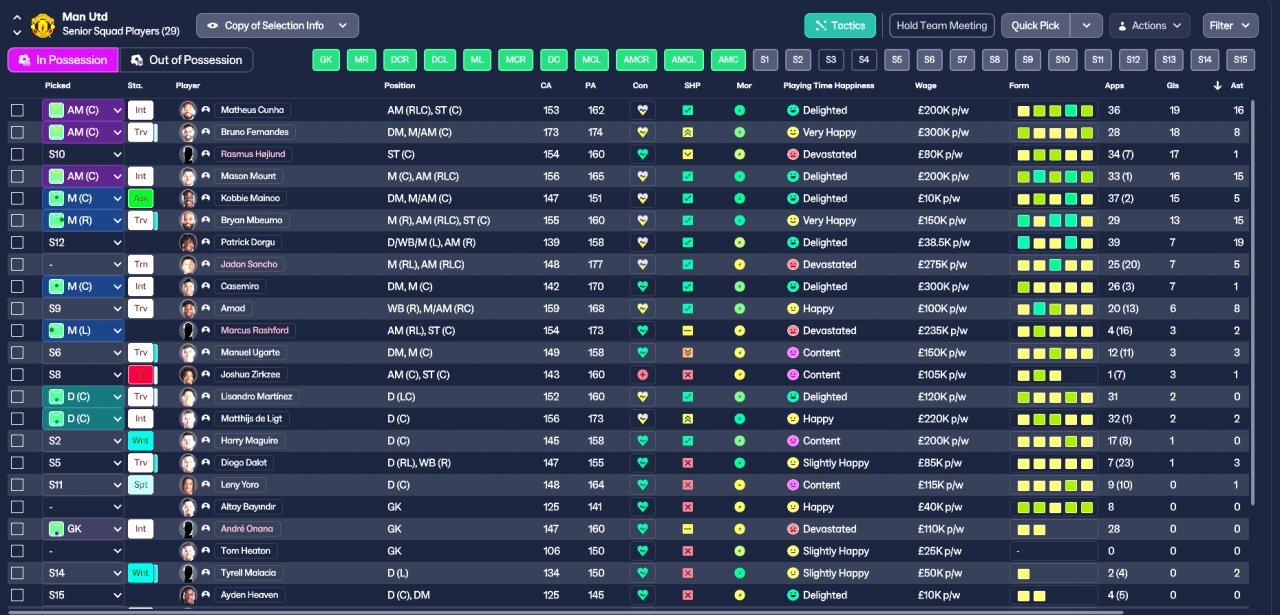Check the box next to Marcus Rashford
Image resolution: width=1280 pixels, height=615 pixels.
click(17, 330)
